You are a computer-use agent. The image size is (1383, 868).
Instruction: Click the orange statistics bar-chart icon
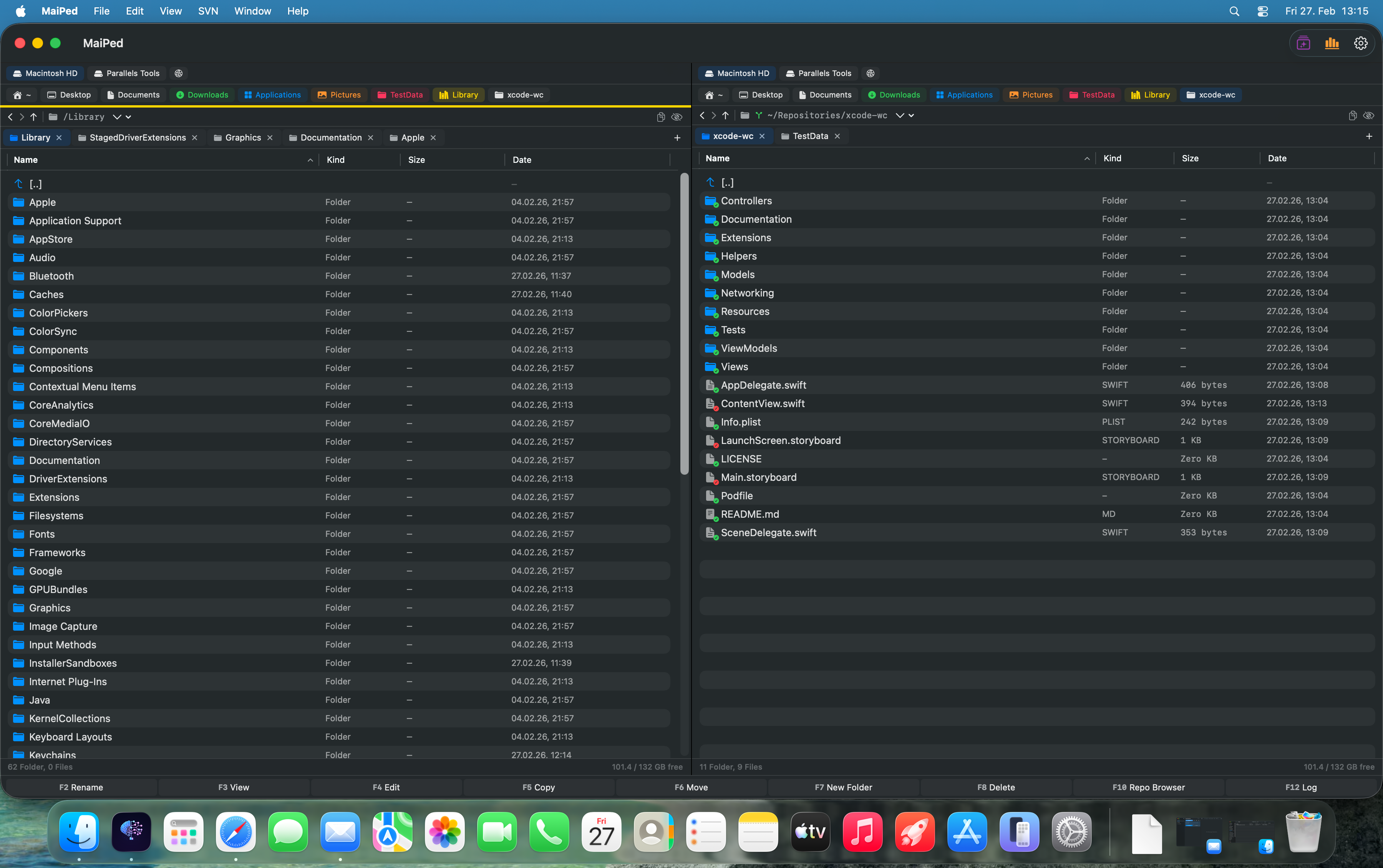click(1332, 43)
